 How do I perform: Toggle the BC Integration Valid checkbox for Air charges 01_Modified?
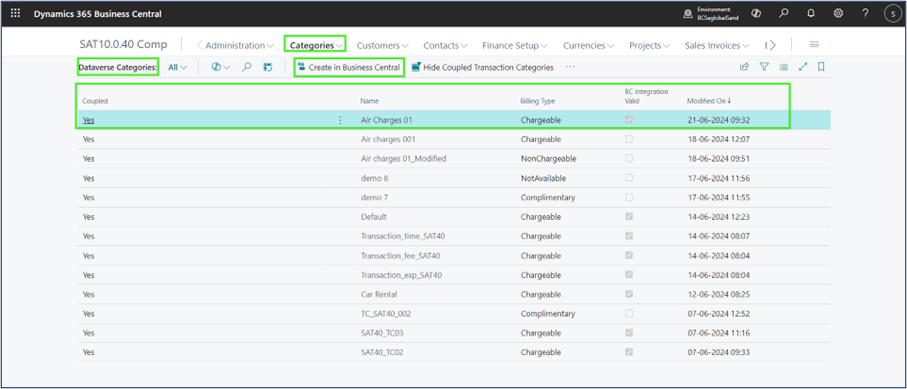click(629, 158)
